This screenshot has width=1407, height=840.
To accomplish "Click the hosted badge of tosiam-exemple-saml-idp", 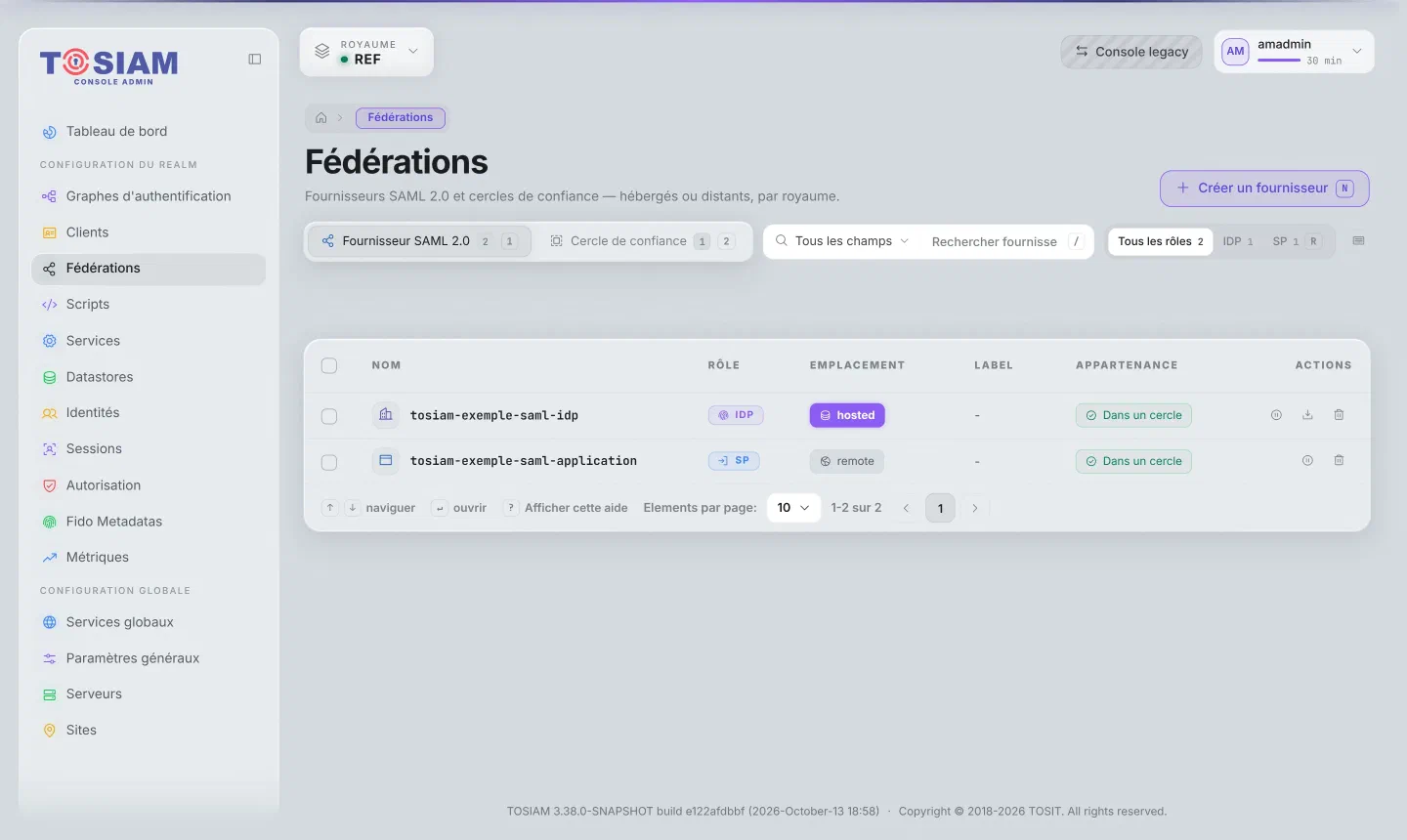I will [x=847, y=415].
